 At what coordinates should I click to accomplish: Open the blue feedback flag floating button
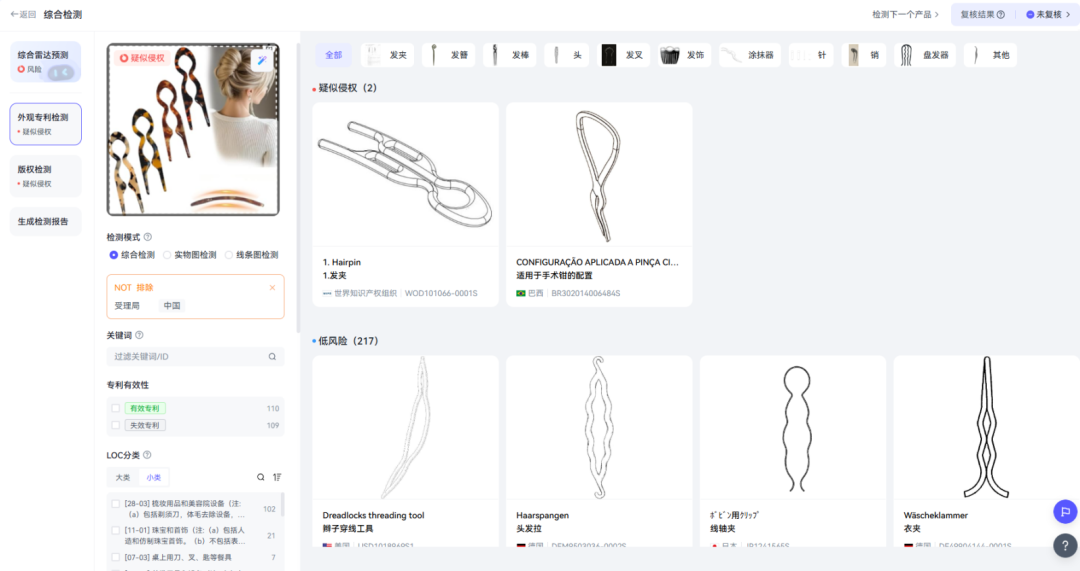click(x=1065, y=512)
